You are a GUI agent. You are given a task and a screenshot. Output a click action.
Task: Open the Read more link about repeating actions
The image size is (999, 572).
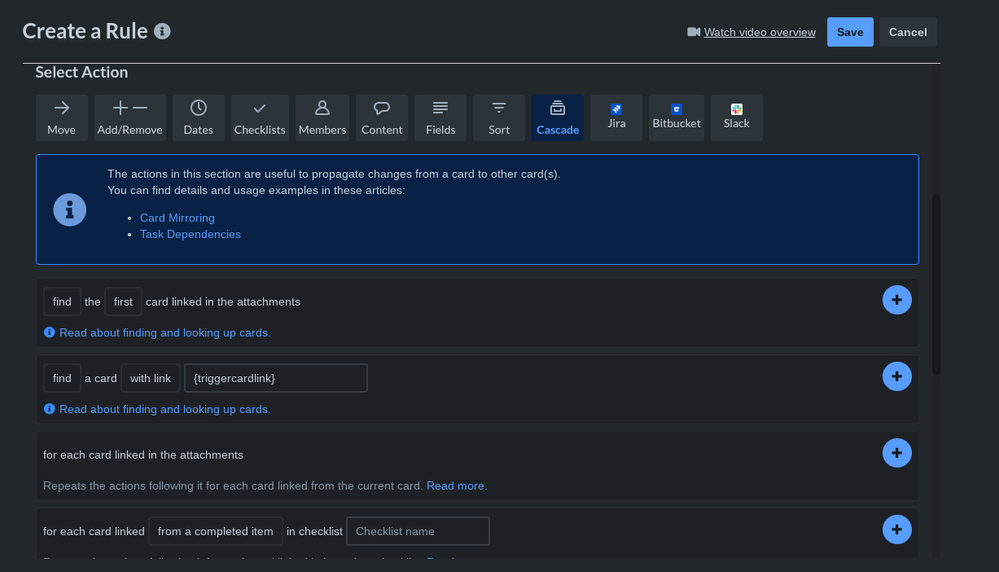(455, 485)
